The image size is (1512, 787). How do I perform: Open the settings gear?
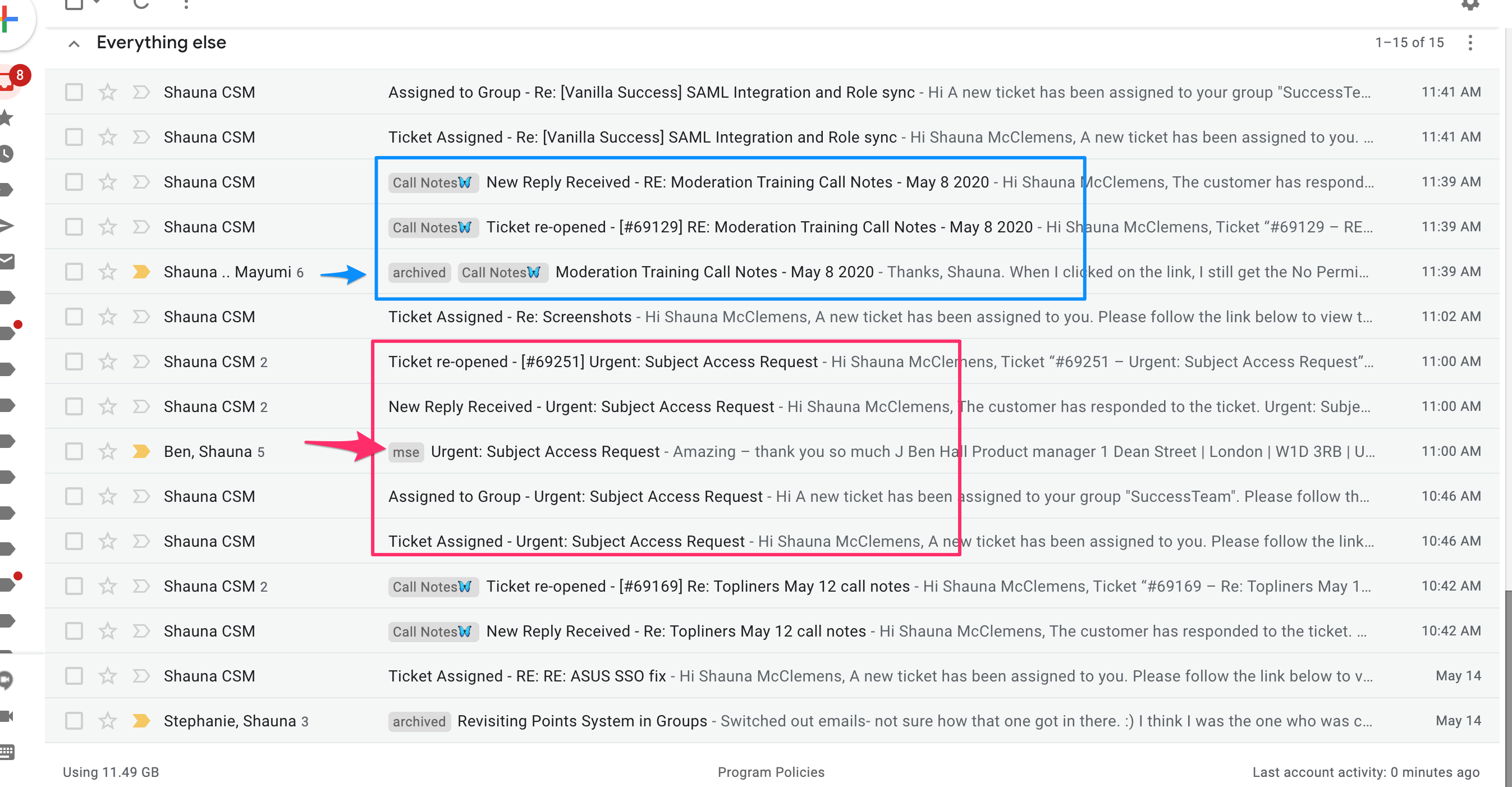pos(1470,4)
